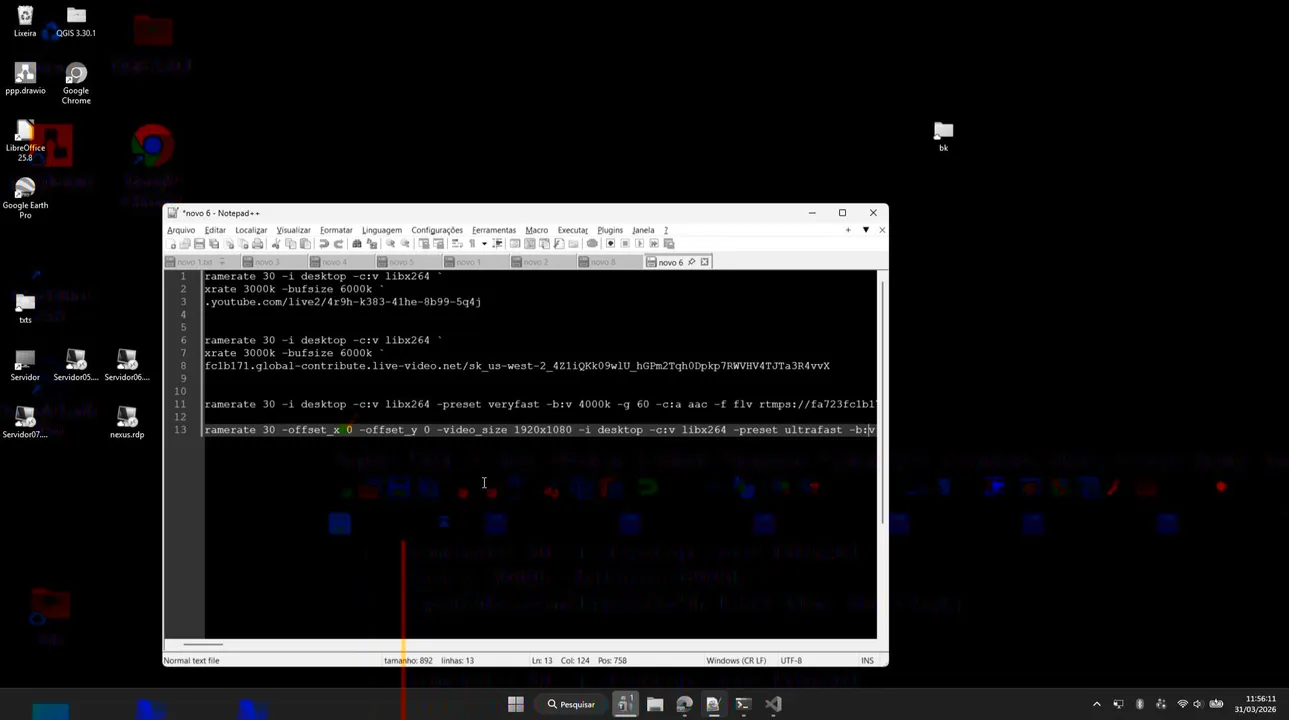
Task: Open the Executar menu
Action: (573, 230)
